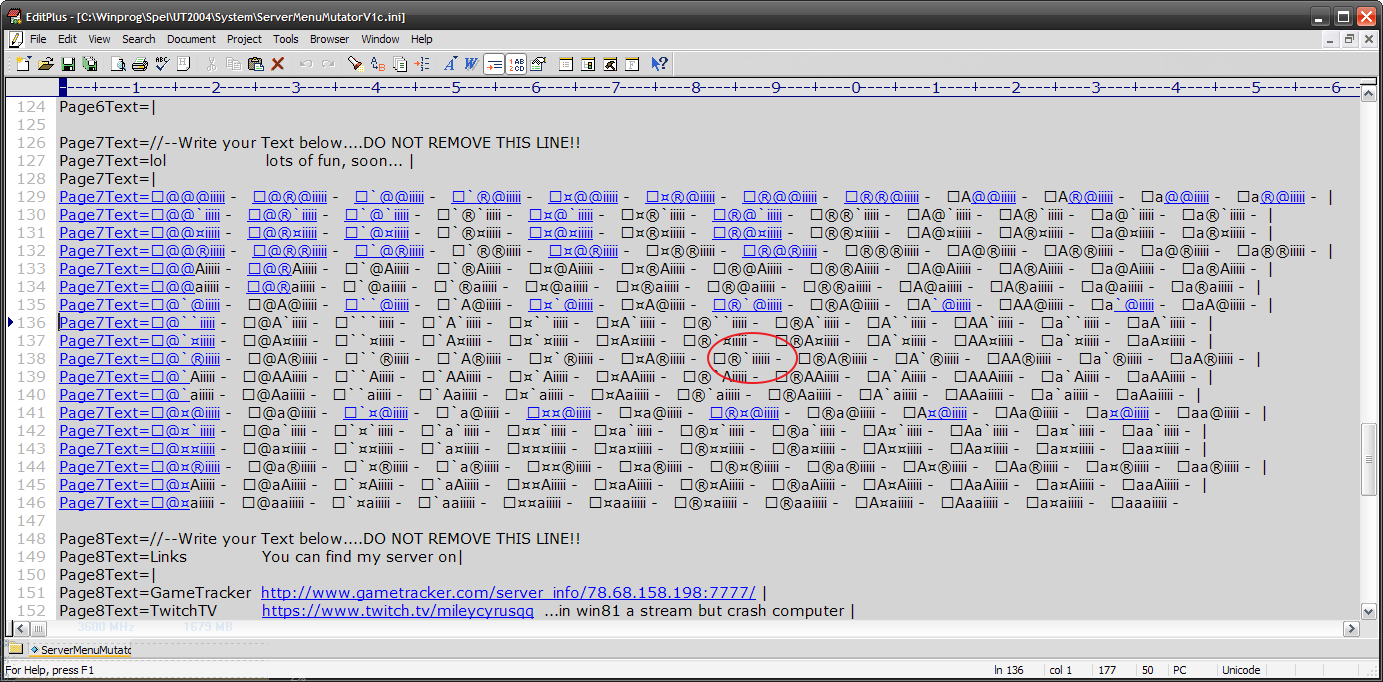This screenshot has height=682, width=1383.
Task: Click the New document icon
Action: pos(22,64)
